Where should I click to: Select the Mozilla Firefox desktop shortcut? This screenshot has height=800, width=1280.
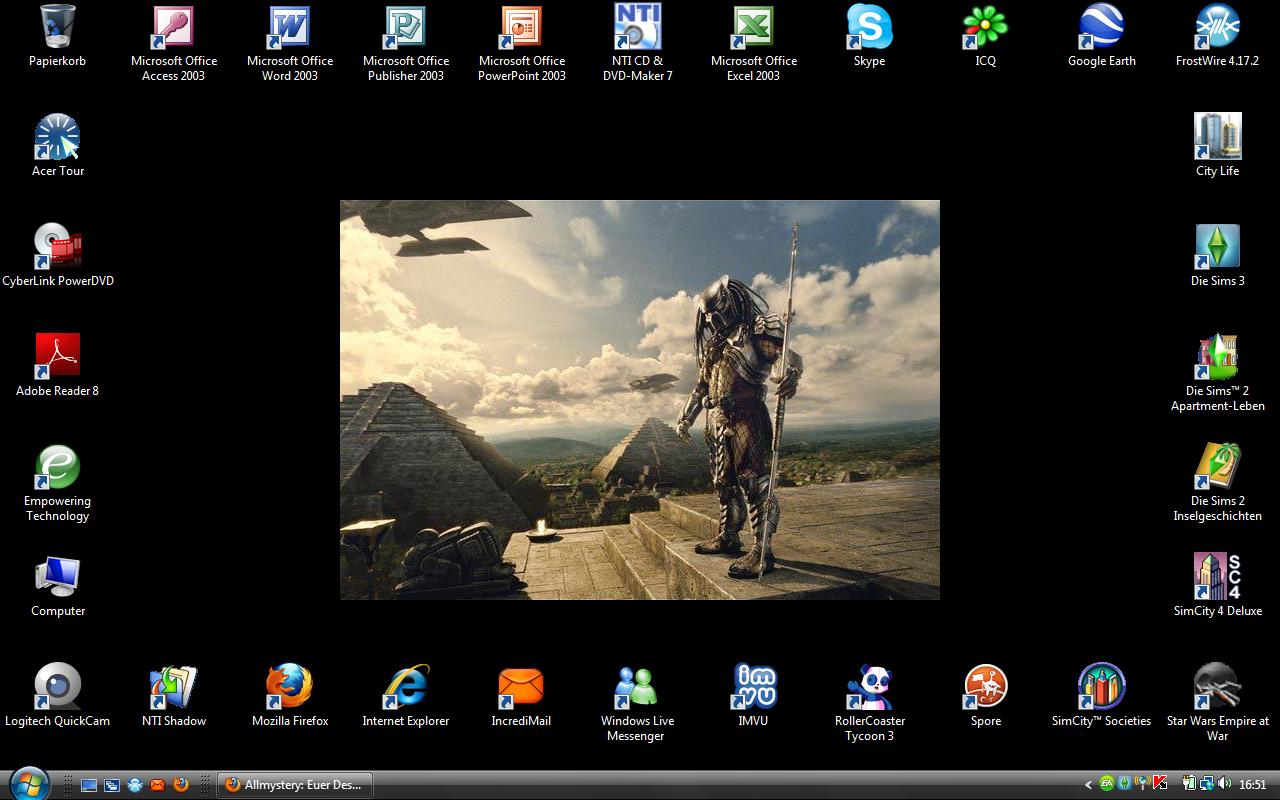(290, 696)
